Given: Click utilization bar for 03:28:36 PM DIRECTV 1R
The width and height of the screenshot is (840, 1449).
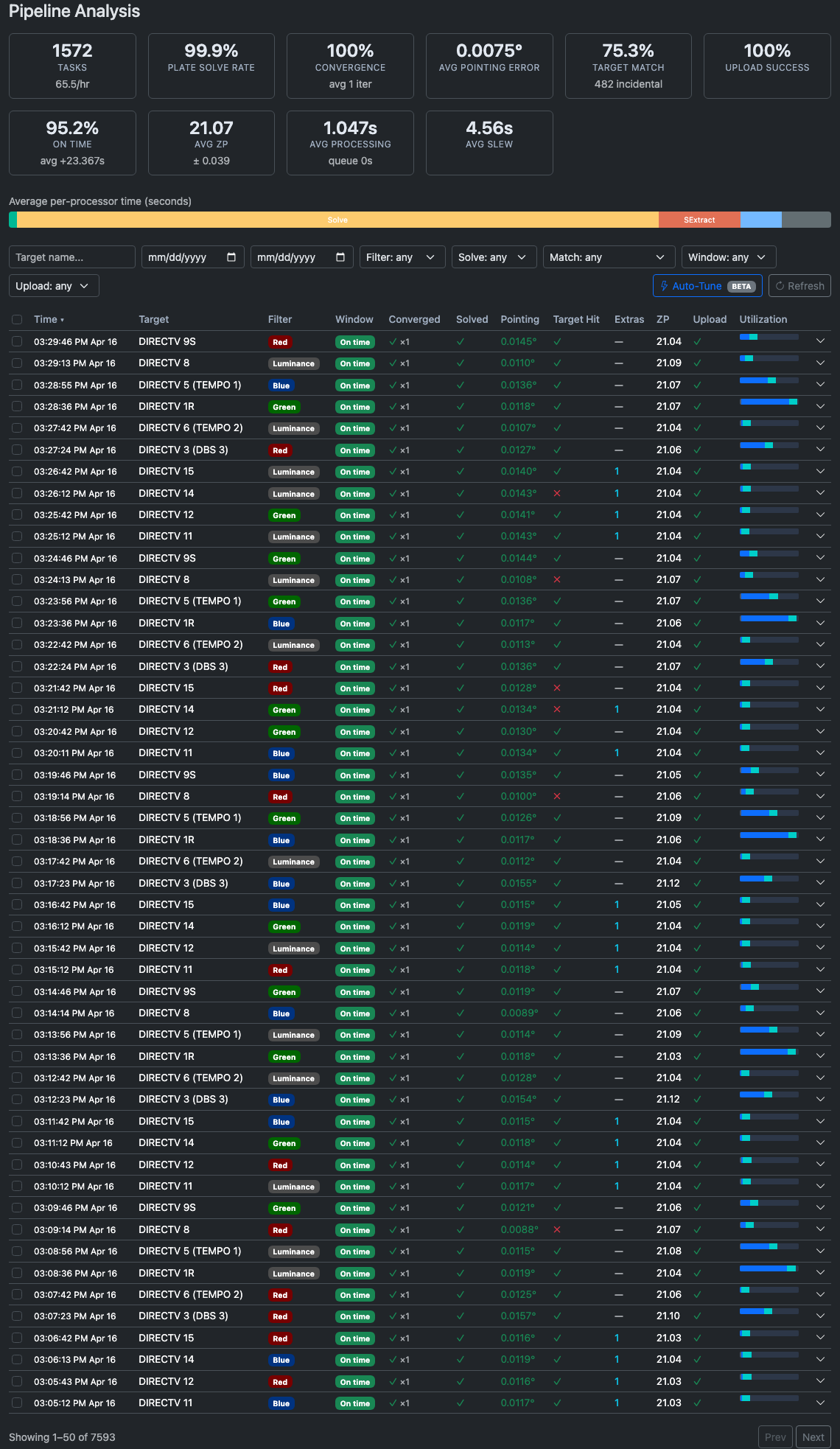Looking at the screenshot, I should tap(769, 402).
